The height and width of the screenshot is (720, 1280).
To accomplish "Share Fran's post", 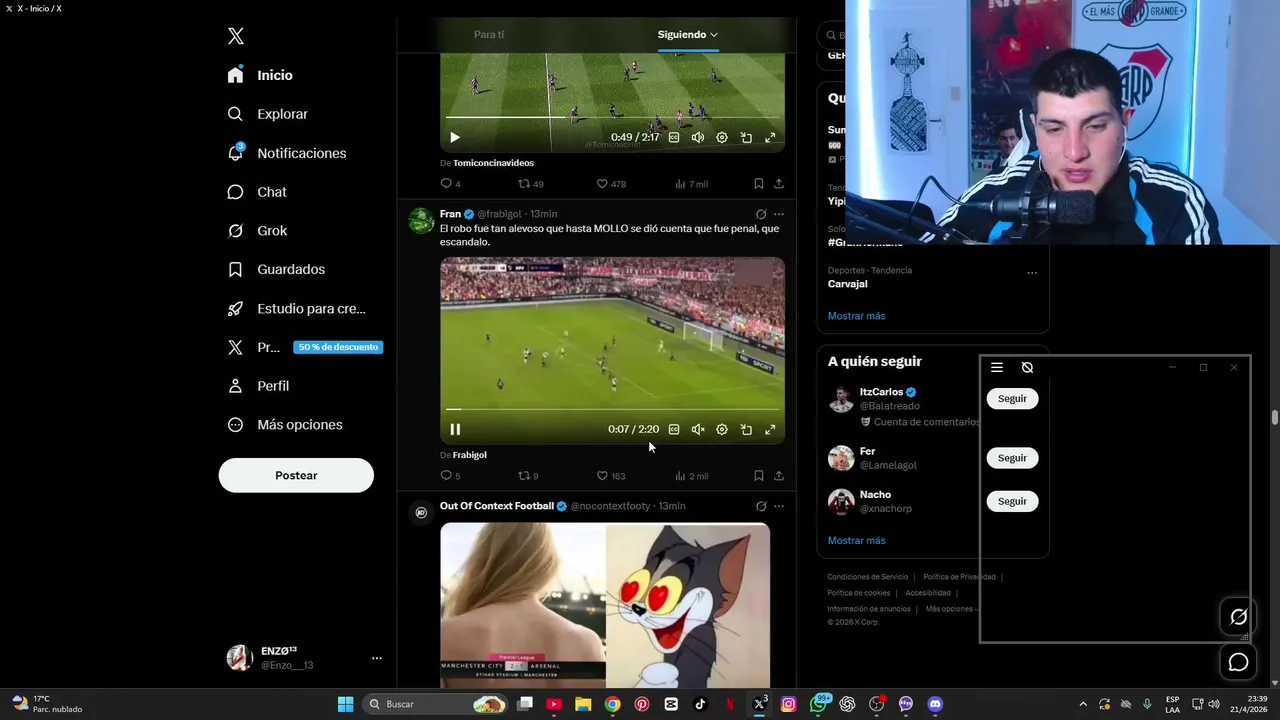I will click(x=779, y=476).
